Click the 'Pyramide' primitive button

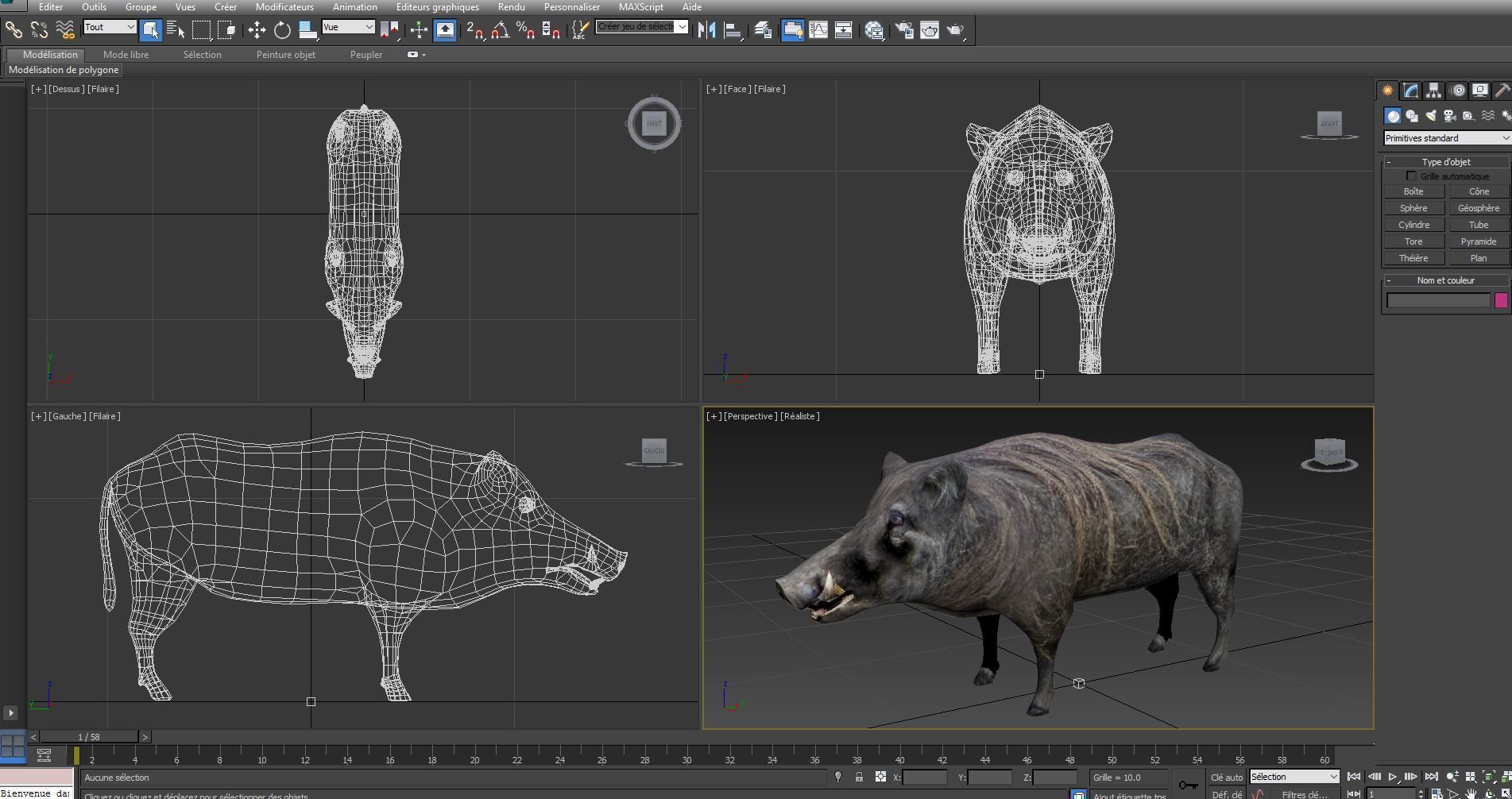tap(1479, 241)
